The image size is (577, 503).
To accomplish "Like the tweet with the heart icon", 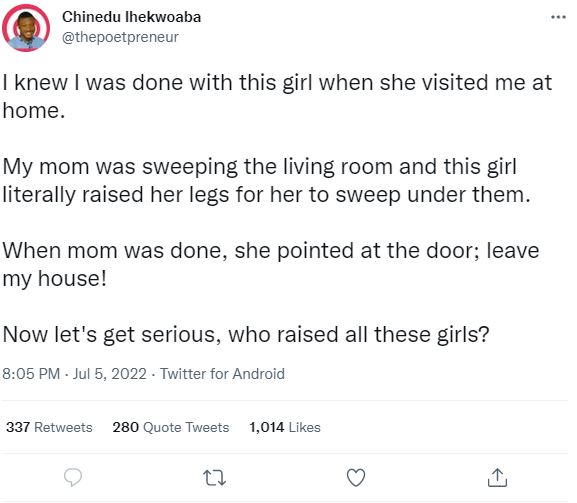I will coord(356,478).
